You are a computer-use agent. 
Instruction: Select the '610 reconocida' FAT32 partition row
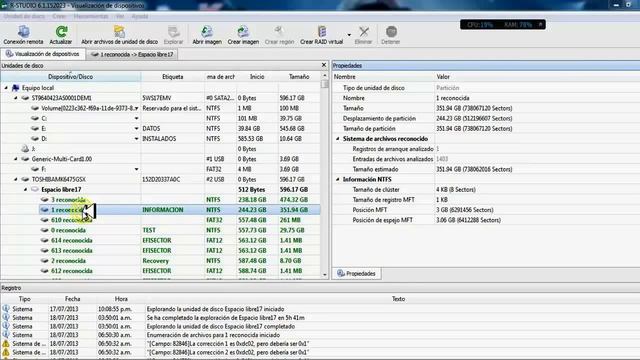[x=180, y=220]
